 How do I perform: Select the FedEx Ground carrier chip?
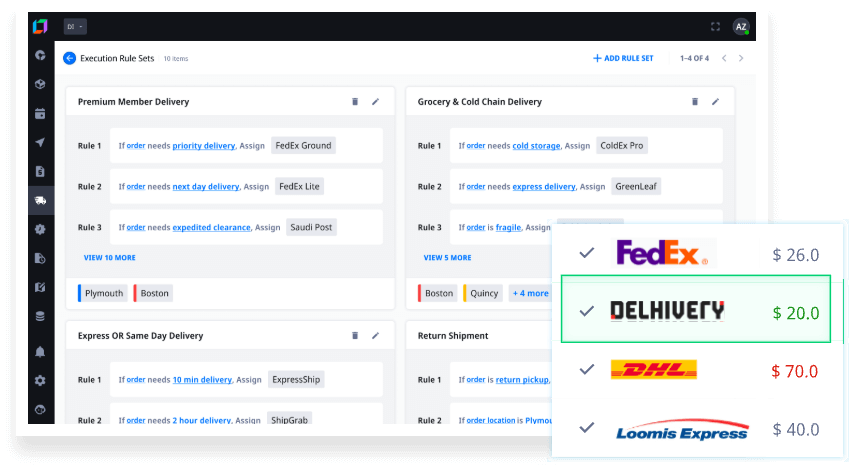[x=303, y=146]
